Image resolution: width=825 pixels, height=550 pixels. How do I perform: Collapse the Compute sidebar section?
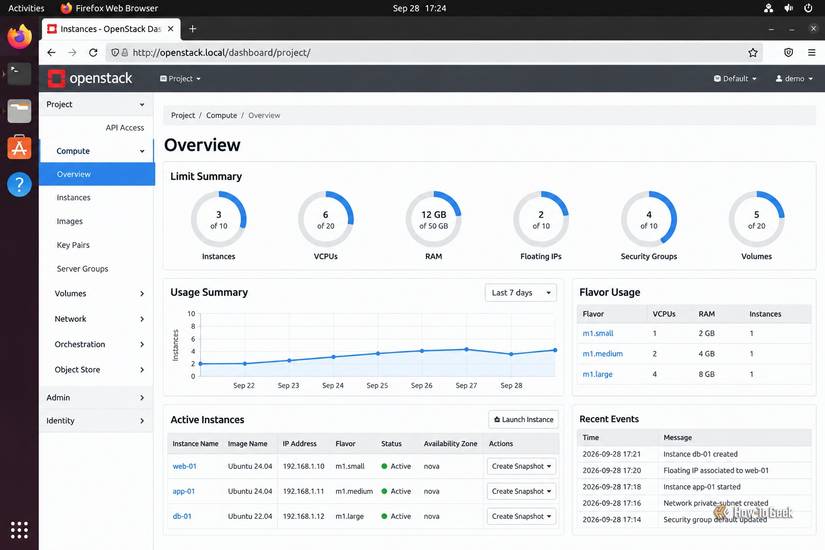pyautogui.click(x=97, y=151)
